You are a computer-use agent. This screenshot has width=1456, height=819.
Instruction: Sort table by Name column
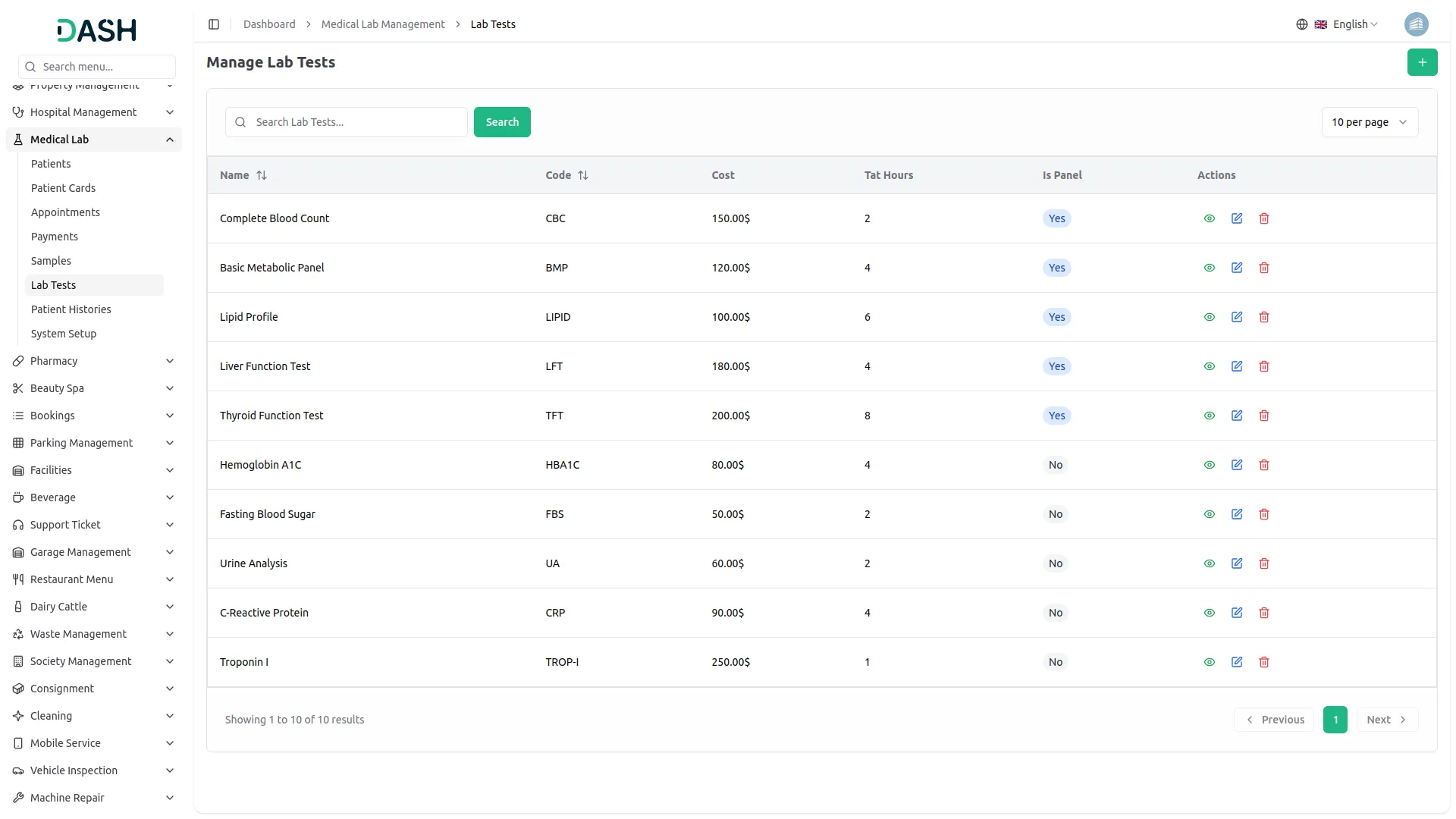(x=261, y=175)
